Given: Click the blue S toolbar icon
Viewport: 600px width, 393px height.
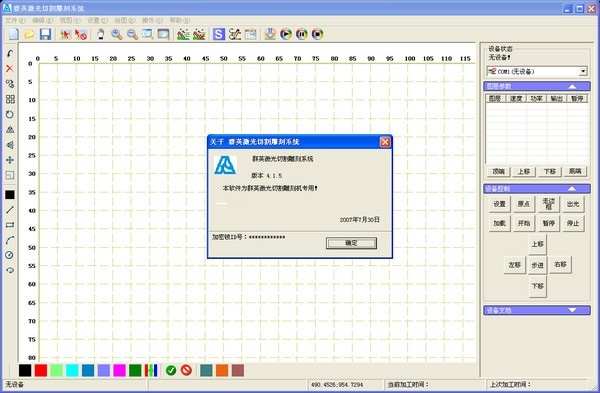Looking at the screenshot, I should [218, 34].
